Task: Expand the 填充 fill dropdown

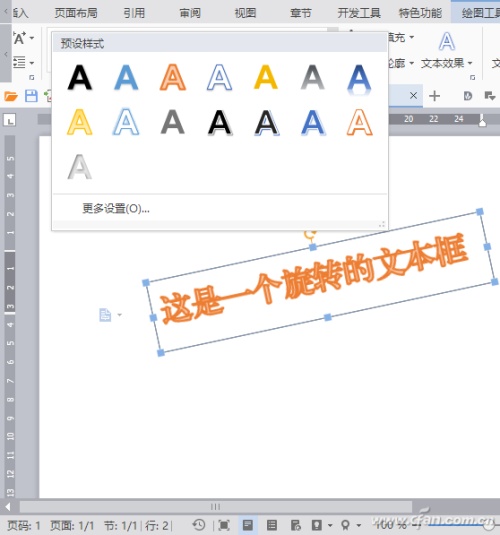Action: [x=412, y=37]
